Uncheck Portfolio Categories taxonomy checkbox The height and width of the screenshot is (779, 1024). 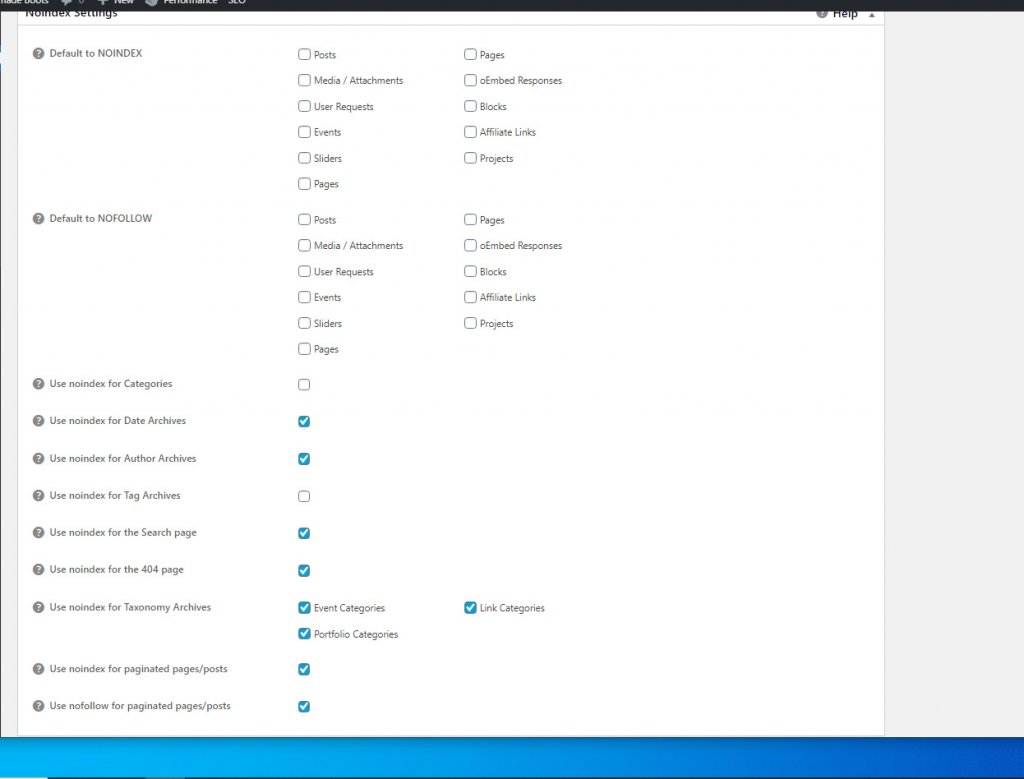click(304, 634)
